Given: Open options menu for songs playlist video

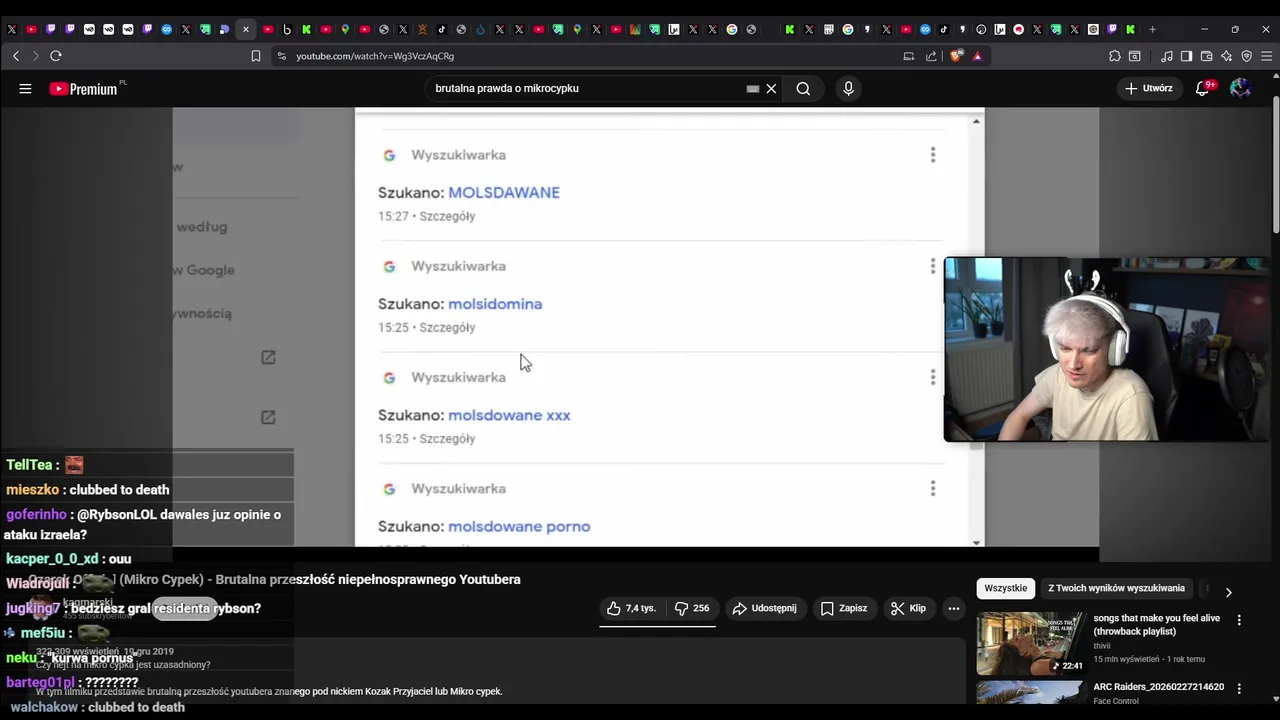Looking at the screenshot, I should click(1240, 620).
